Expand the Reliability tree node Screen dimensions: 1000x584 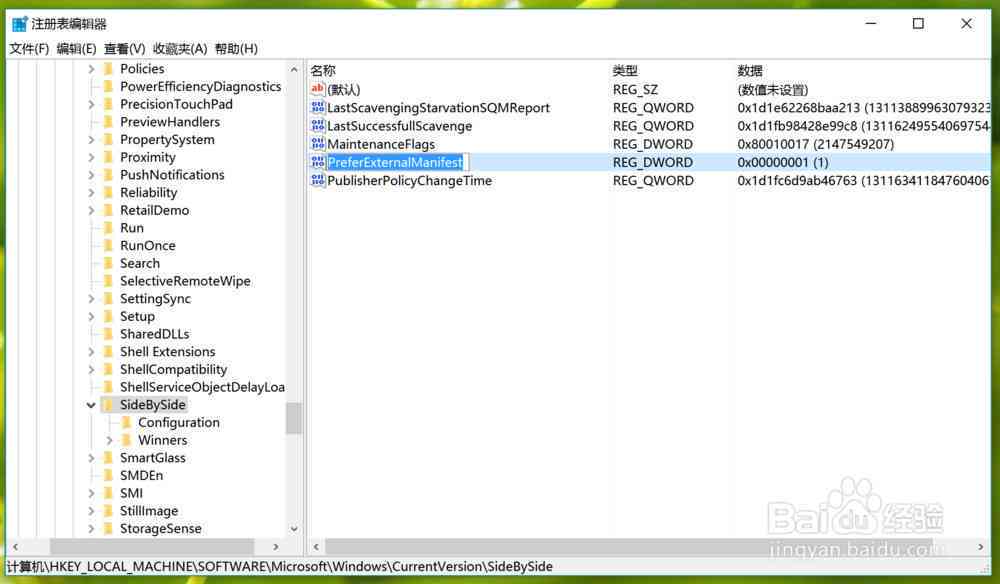91,193
